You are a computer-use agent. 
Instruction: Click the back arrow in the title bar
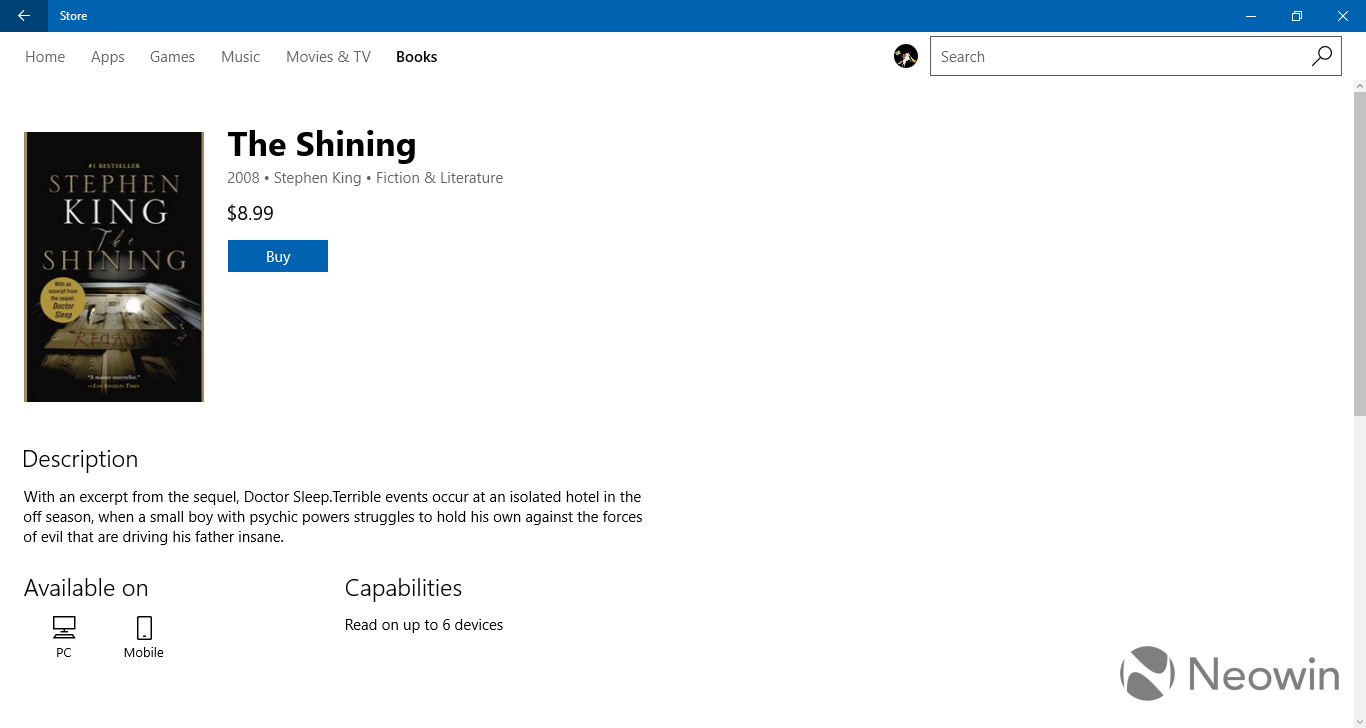pos(22,16)
